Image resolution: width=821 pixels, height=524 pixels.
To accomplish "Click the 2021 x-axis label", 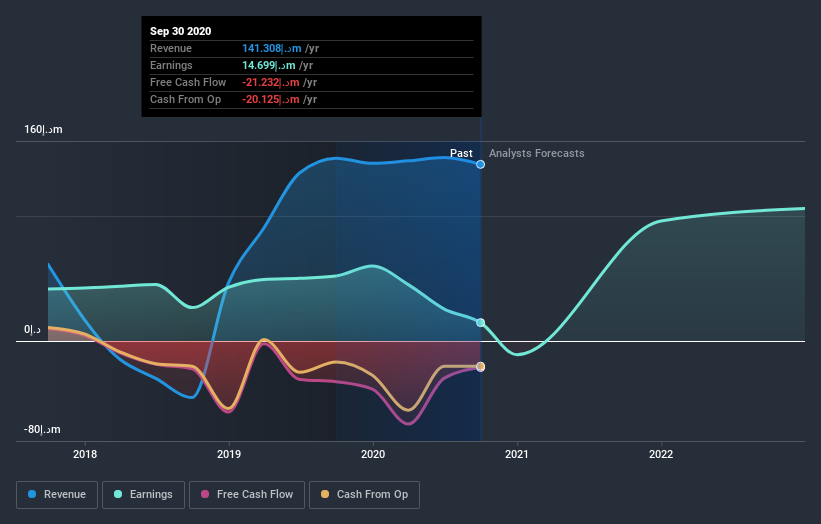I will (517, 454).
